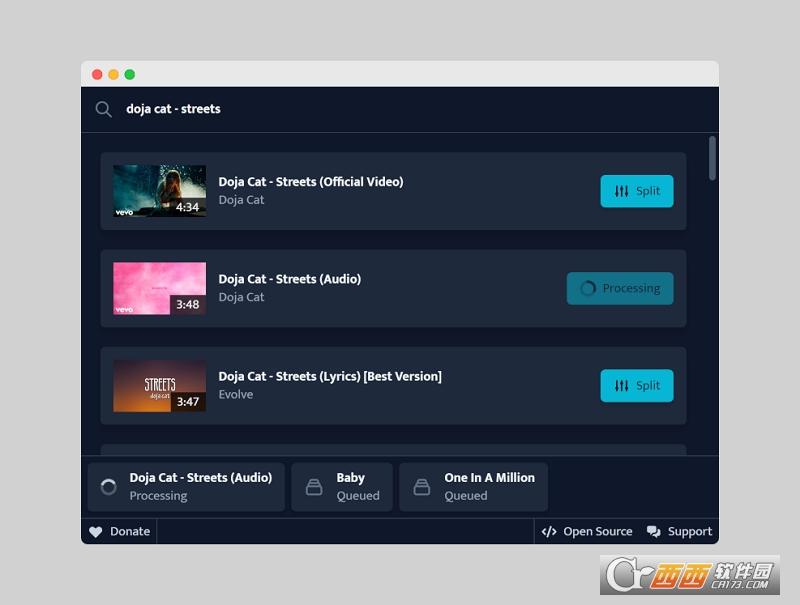
Task: Click the spinner inside the Processing button
Action: [588, 289]
